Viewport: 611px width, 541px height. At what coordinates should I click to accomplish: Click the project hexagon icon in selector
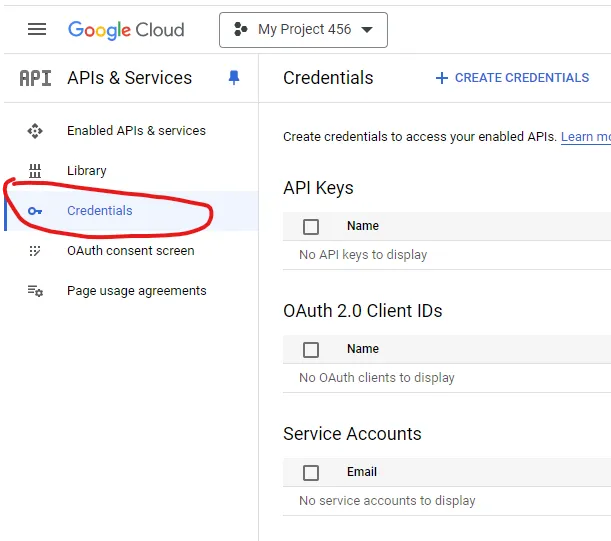(x=240, y=29)
